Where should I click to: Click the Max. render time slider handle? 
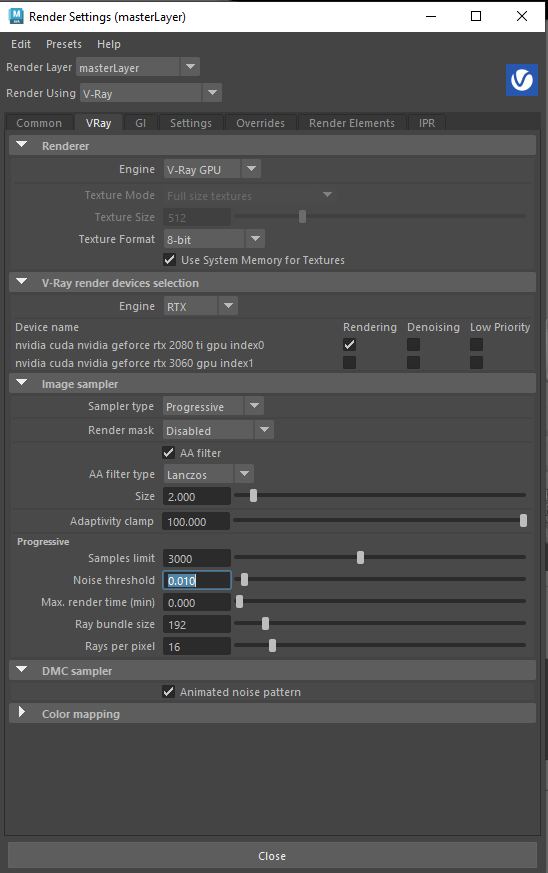point(239,601)
